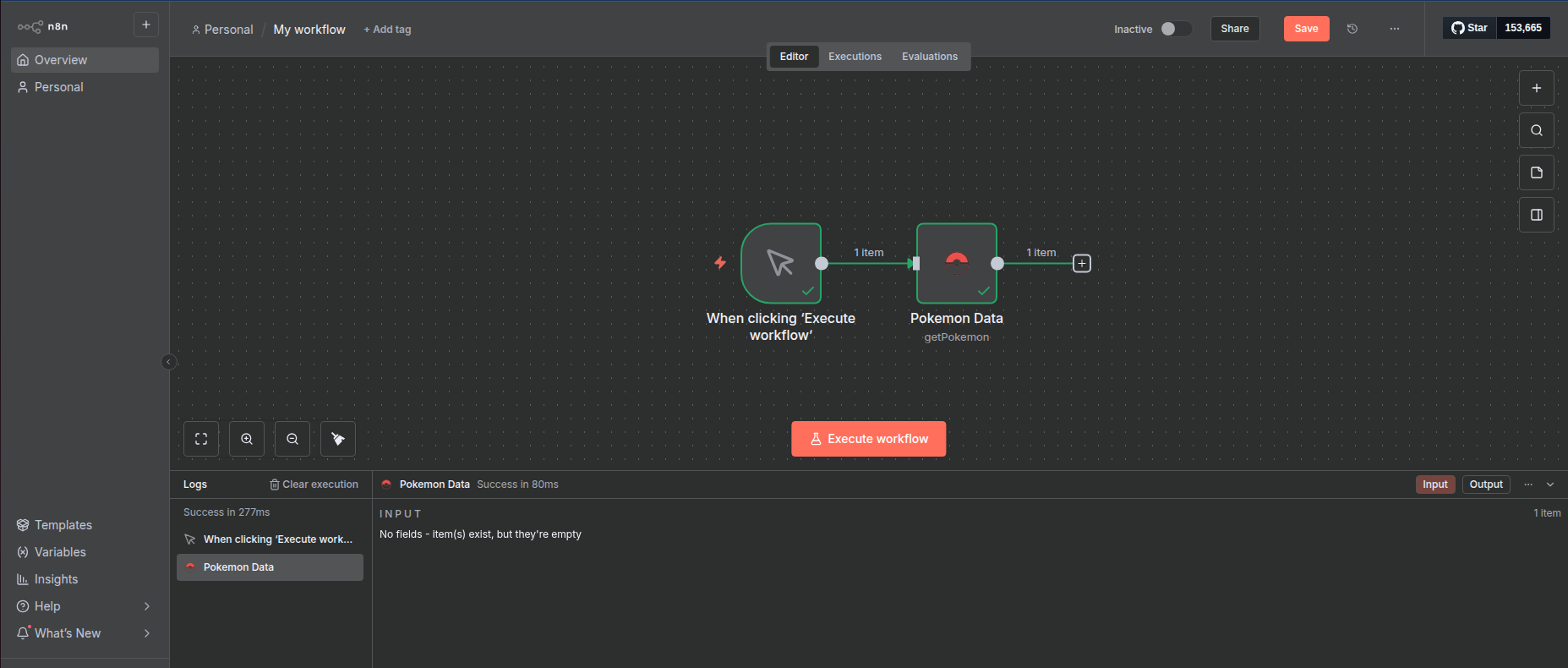Screen dimensions: 1568x668
Task: Select the manual trigger node
Action: (781, 263)
